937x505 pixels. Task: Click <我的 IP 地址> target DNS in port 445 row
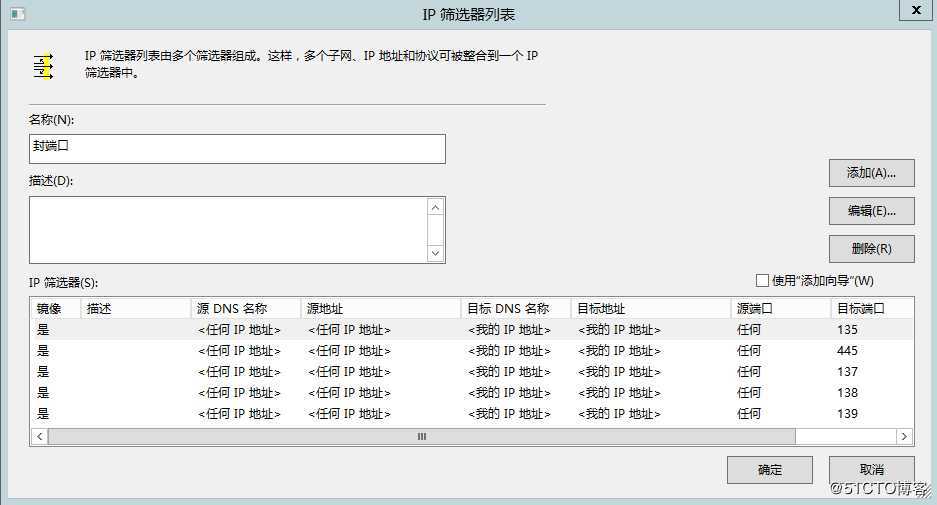point(509,351)
